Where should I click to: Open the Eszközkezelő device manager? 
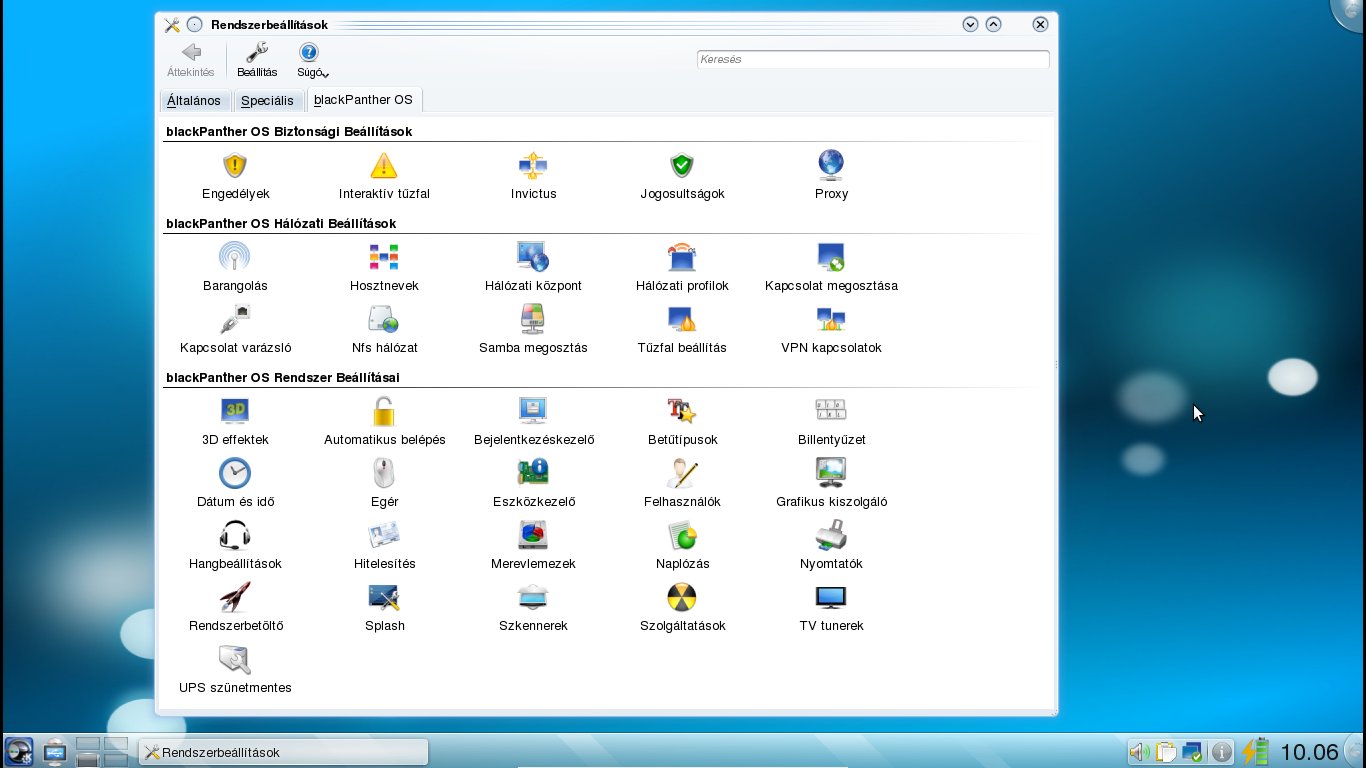(533, 484)
